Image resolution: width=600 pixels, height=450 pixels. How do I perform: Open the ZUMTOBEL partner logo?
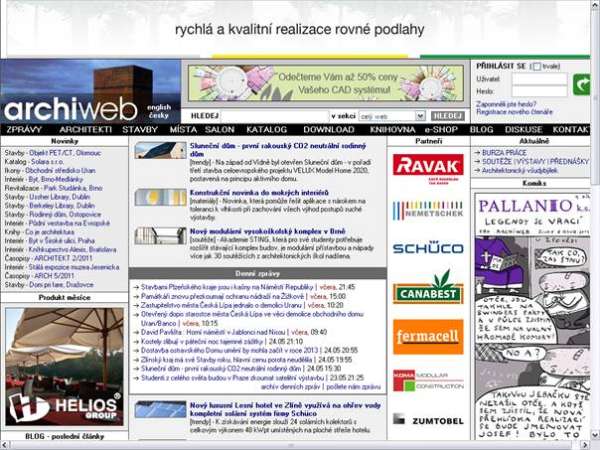pyautogui.click(x=428, y=420)
